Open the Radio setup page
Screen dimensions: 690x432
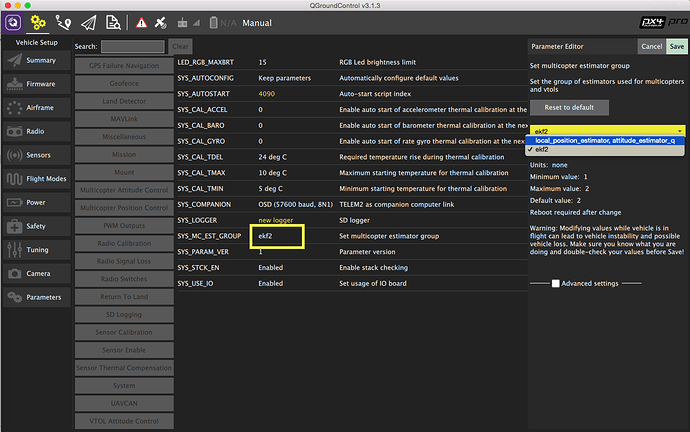(37, 132)
